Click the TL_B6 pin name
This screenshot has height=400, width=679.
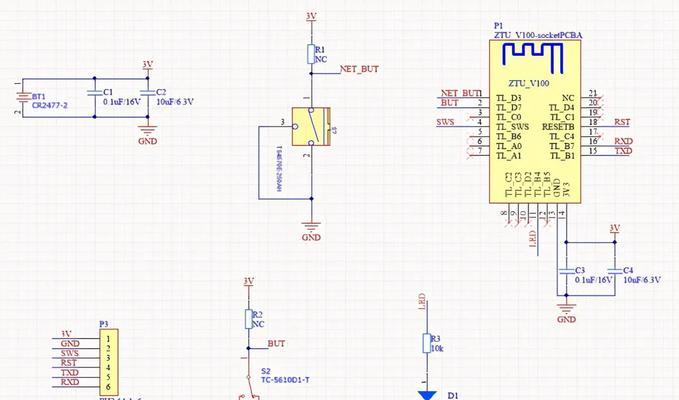[x=508, y=137]
